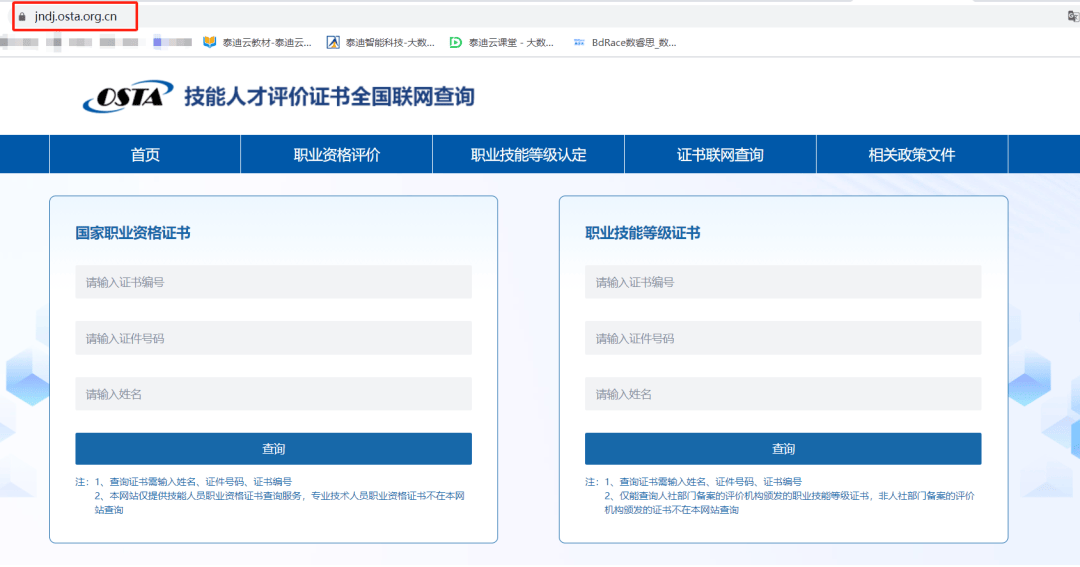
Task: Click the padlock site security icon
Action: [22, 17]
